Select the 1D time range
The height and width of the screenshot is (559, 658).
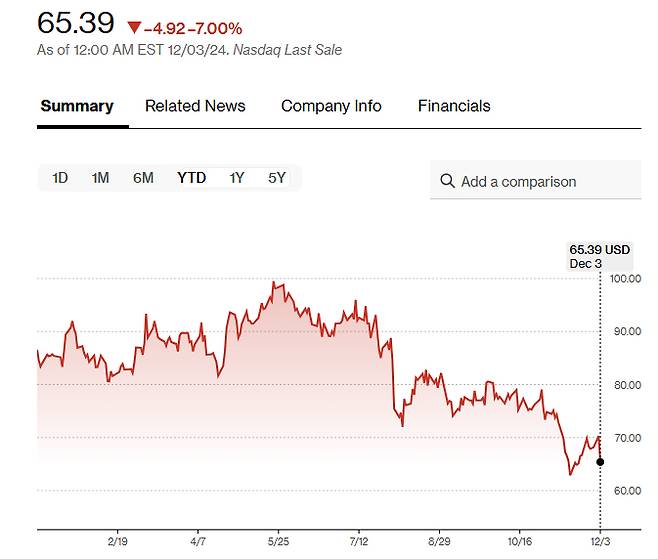60,178
